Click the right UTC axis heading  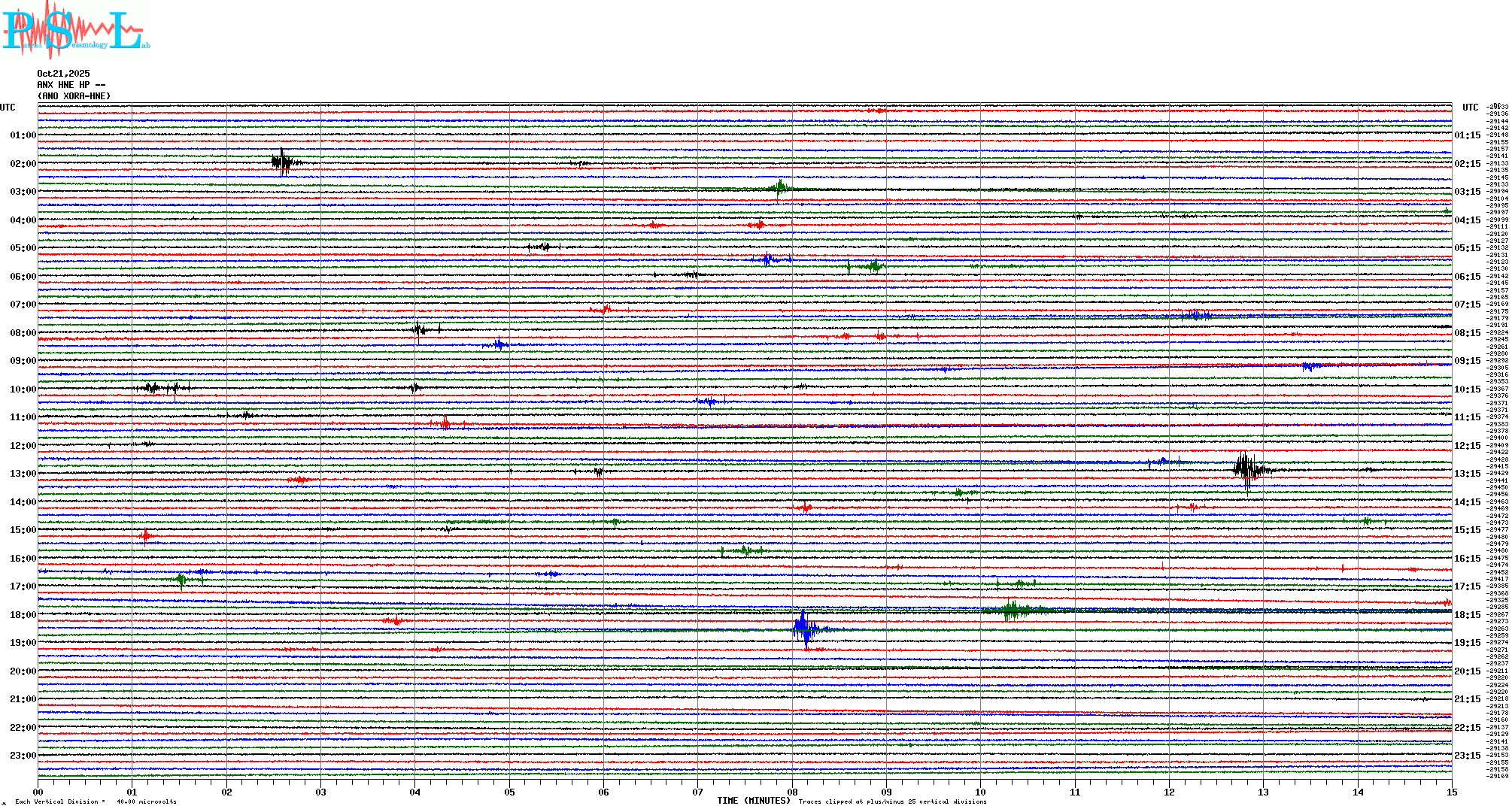tap(1470, 108)
